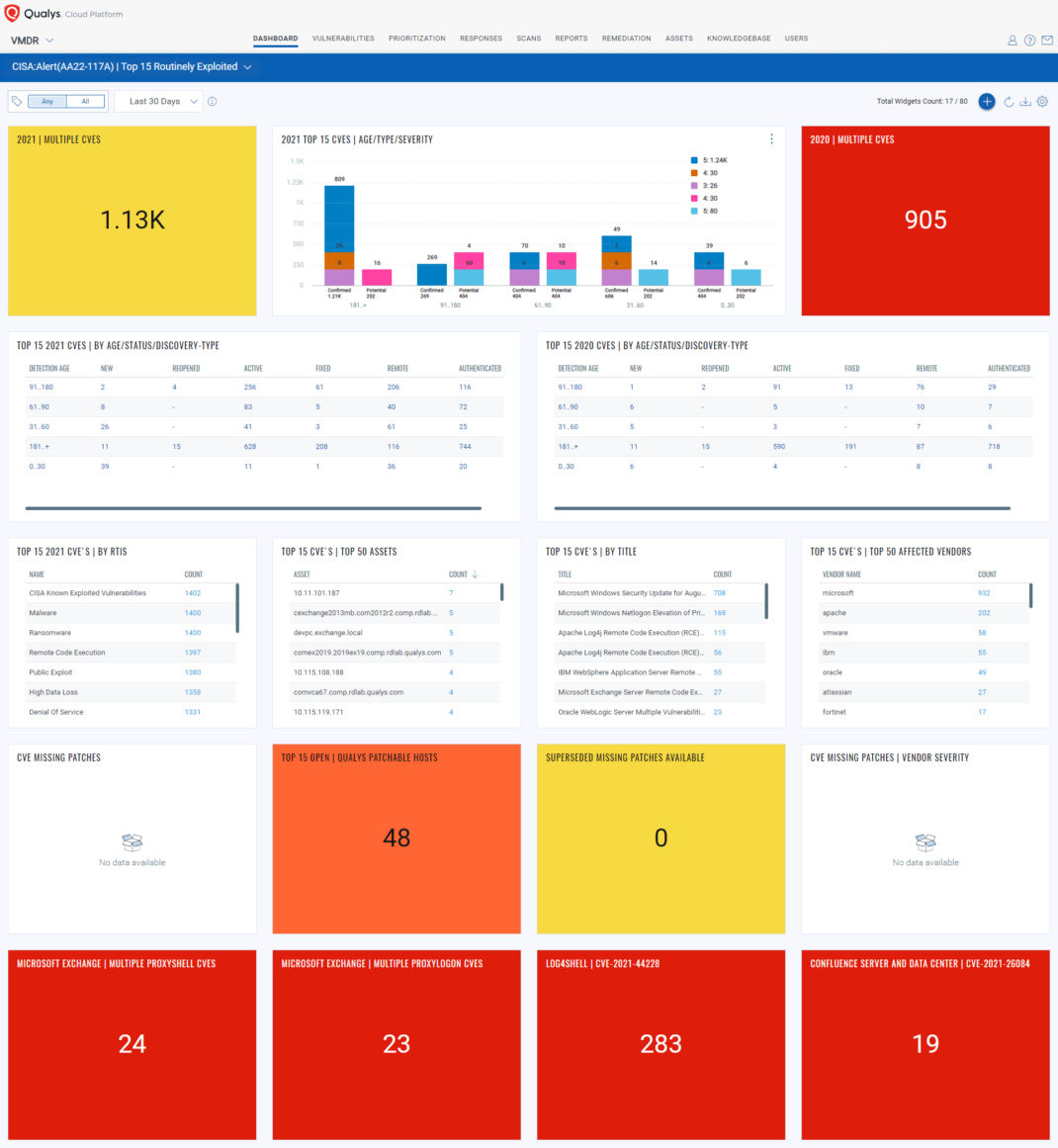Click the info icon beside date range
The image size is (1058, 1148).
[213, 102]
